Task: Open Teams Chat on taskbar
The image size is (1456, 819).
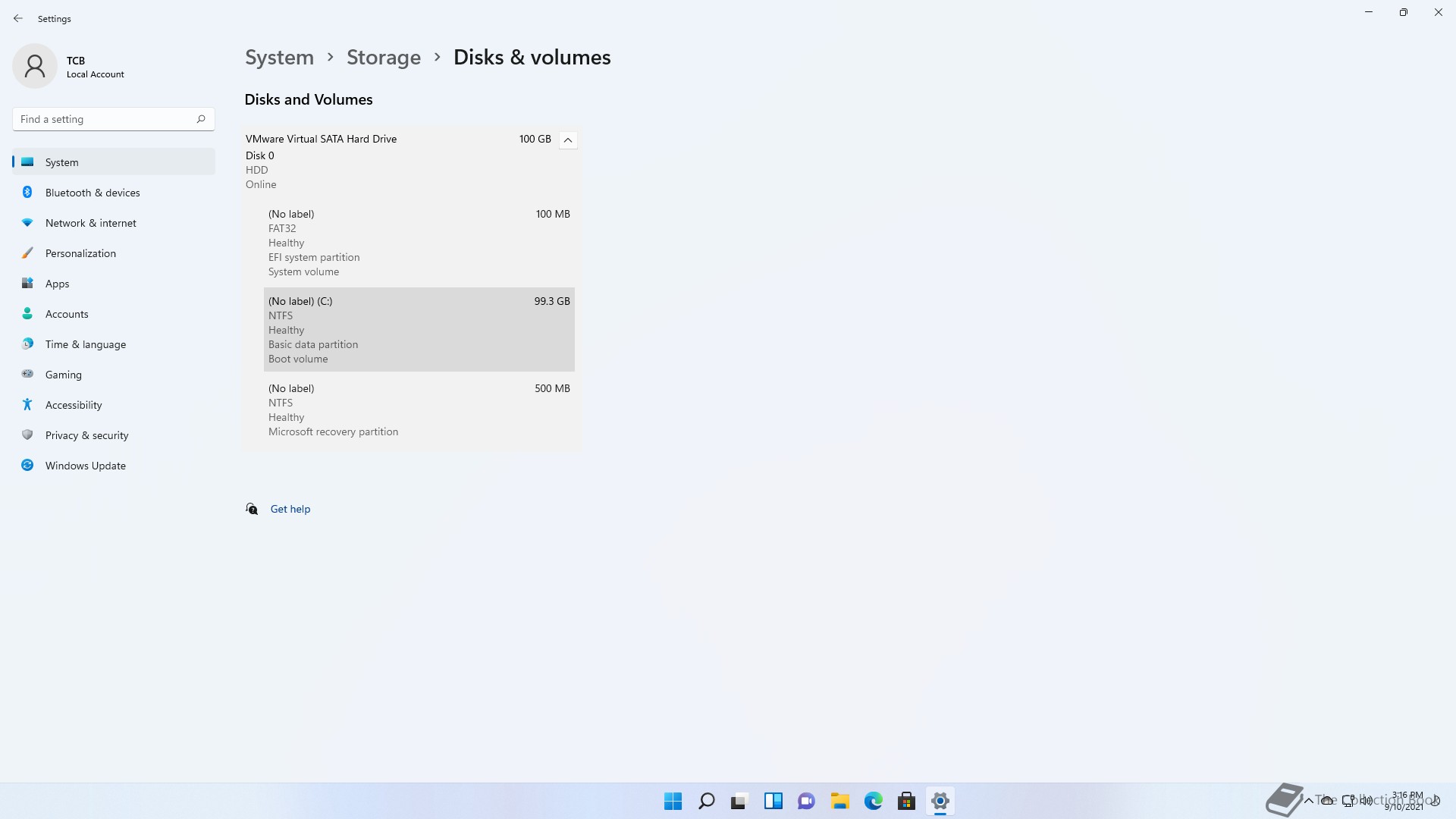Action: click(x=806, y=801)
